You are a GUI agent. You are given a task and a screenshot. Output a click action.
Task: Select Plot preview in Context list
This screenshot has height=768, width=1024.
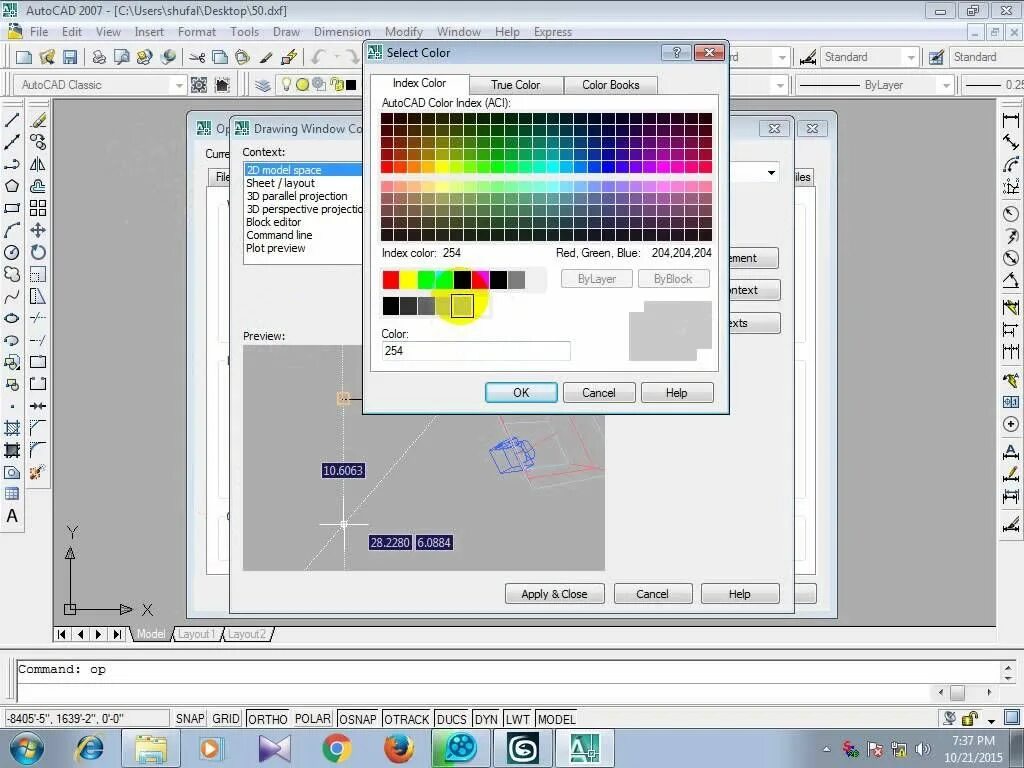click(x=302, y=248)
